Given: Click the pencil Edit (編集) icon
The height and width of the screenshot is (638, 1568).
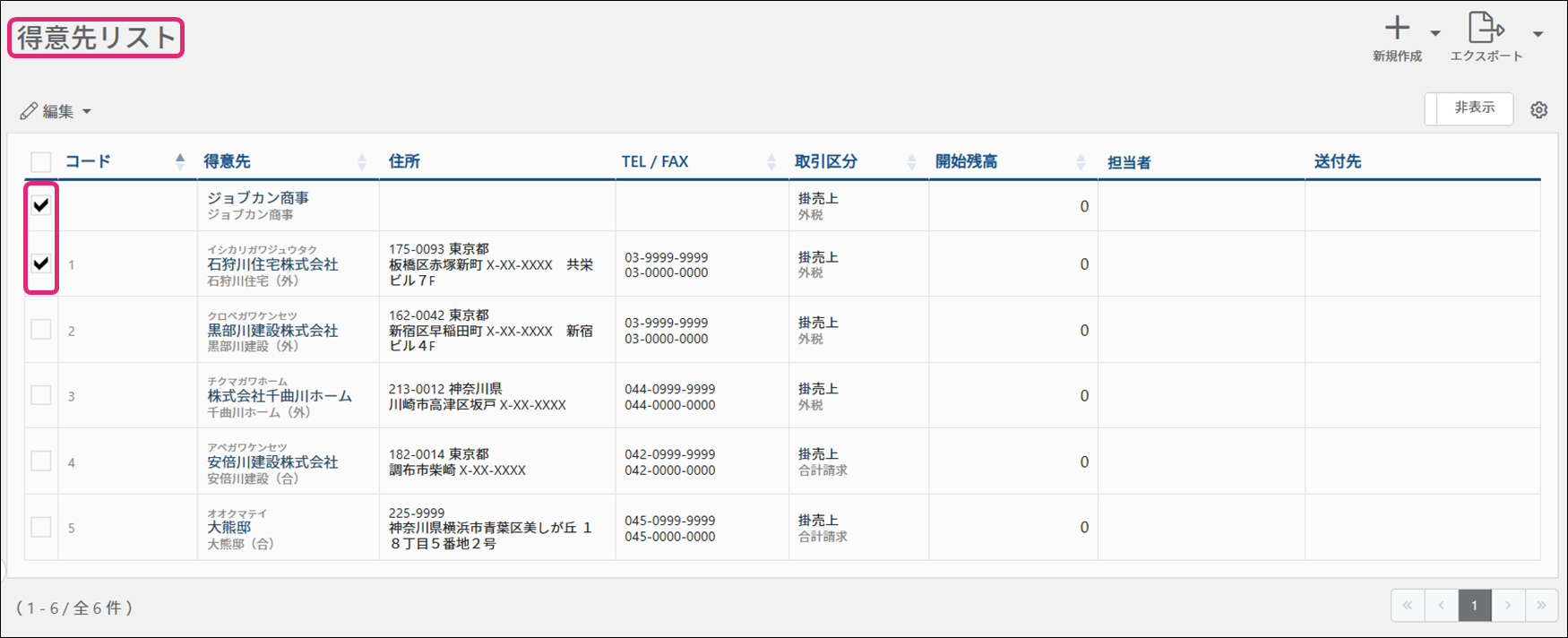Looking at the screenshot, I should pyautogui.click(x=29, y=111).
